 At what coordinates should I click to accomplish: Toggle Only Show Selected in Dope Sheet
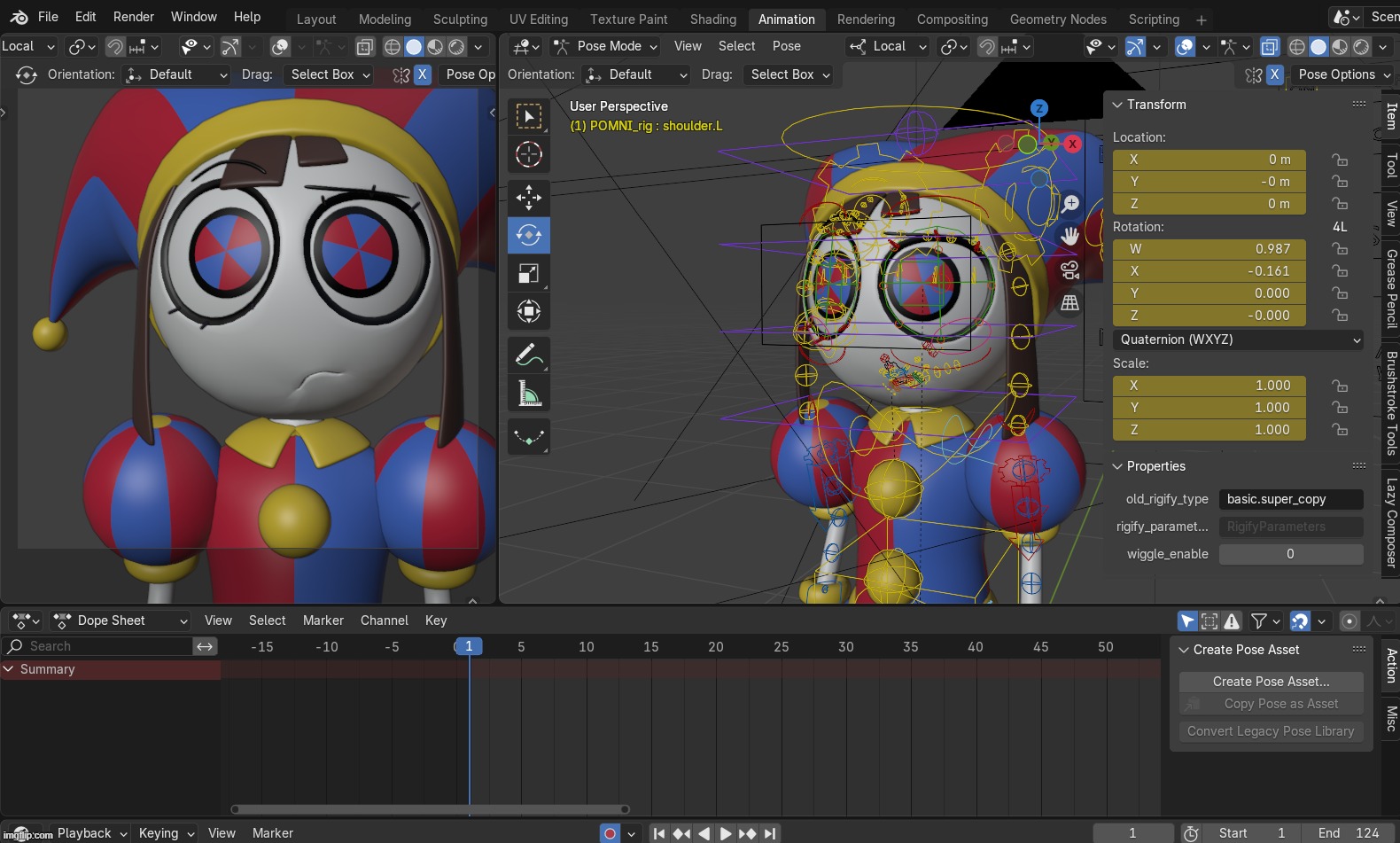pyautogui.click(x=1187, y=621)
